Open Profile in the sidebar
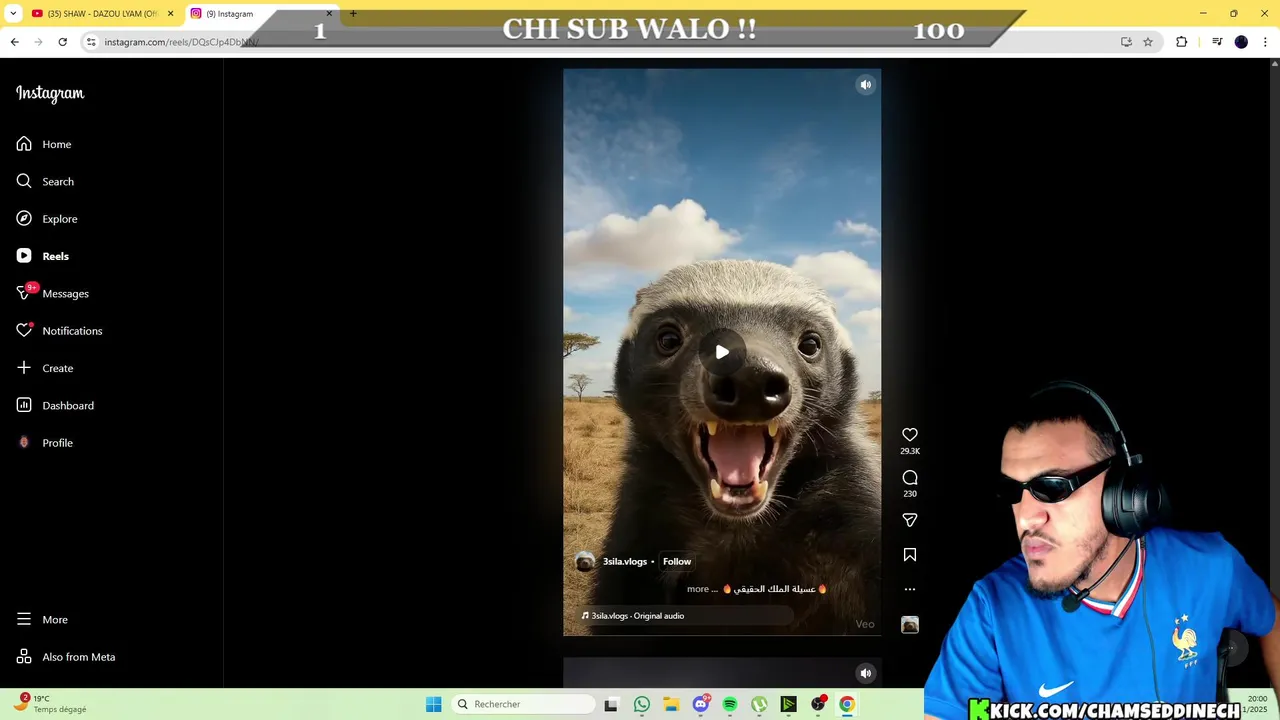1280x720 pixels. pyautogui.click(x=45, y=443)
